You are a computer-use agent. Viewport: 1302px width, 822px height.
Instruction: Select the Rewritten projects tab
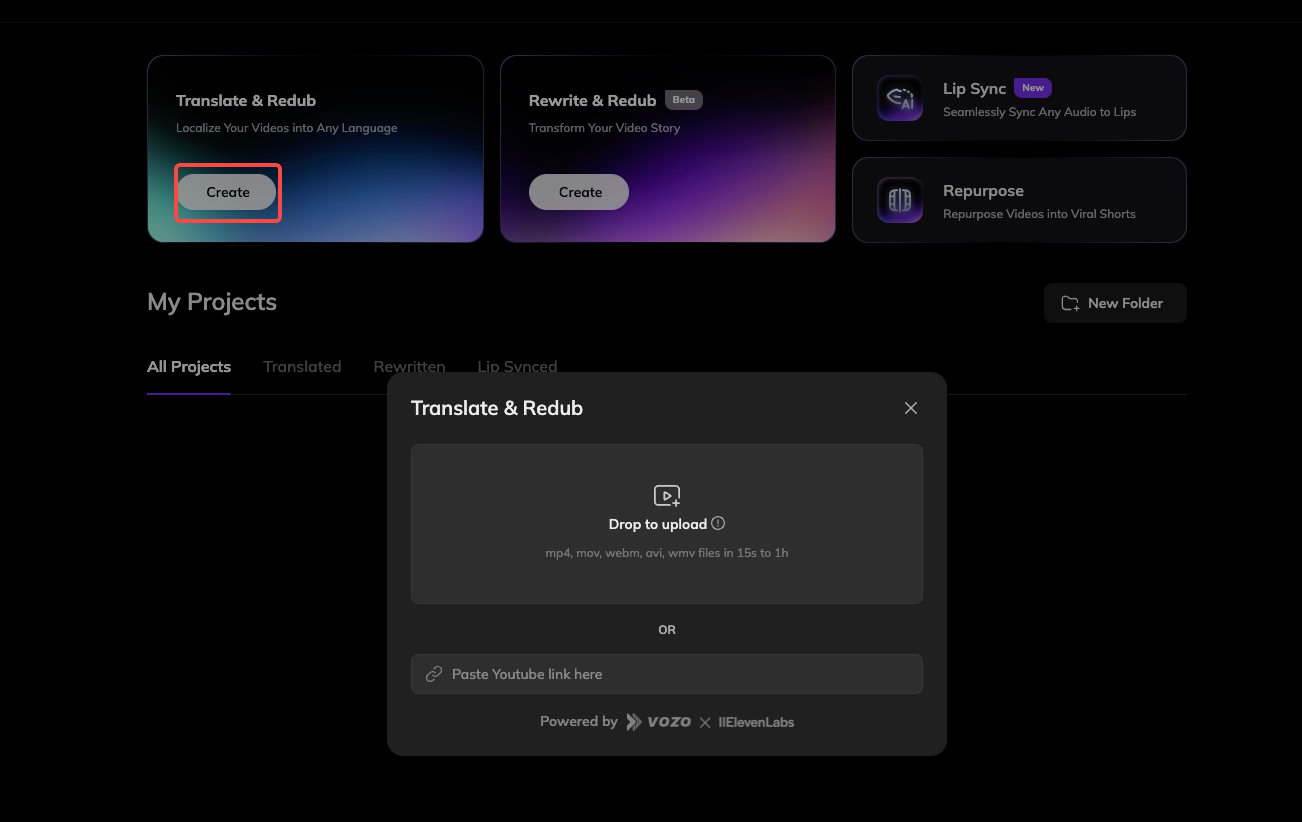pos(409,366)
